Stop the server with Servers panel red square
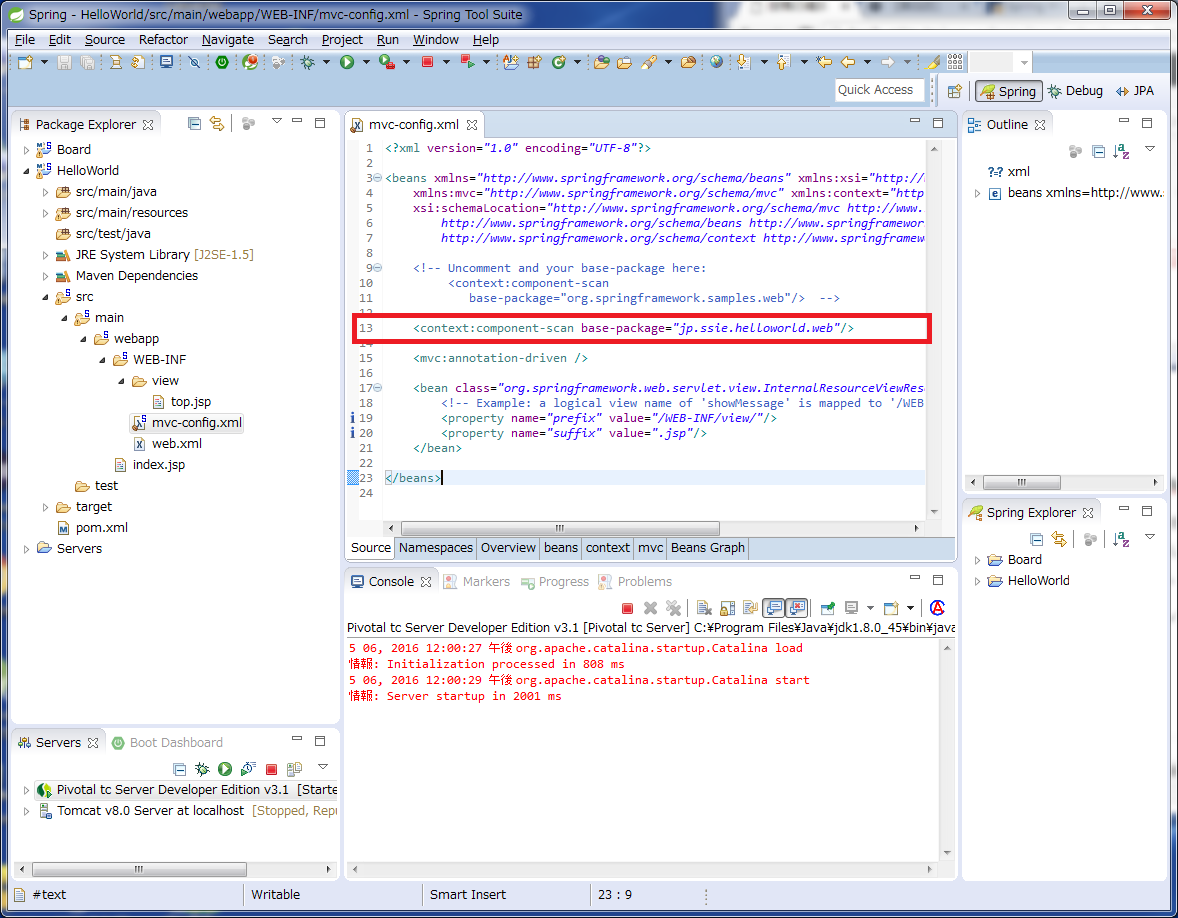The height and width of the screenshot is (918, 1178). (271, 769)
